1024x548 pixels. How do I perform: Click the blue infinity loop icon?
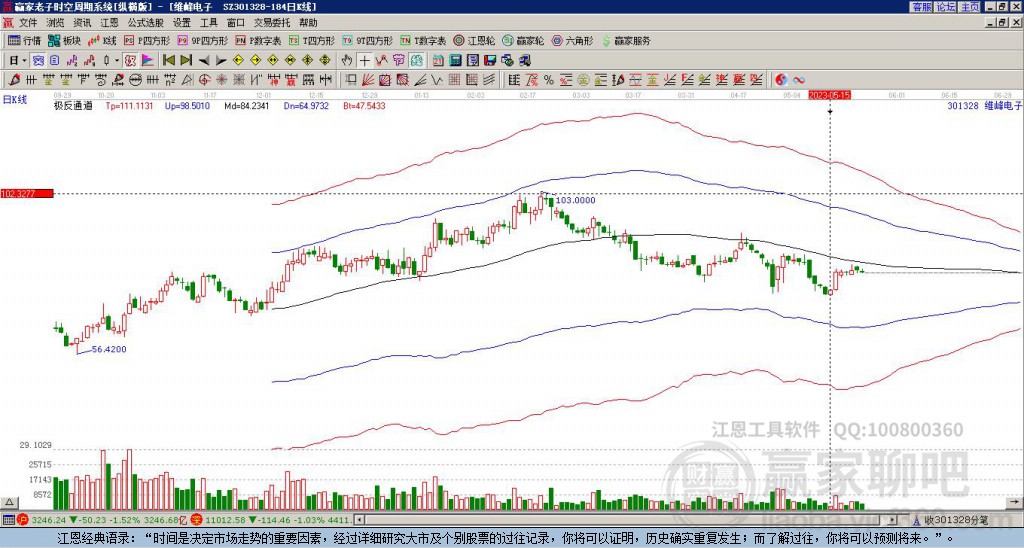(799, 80)
